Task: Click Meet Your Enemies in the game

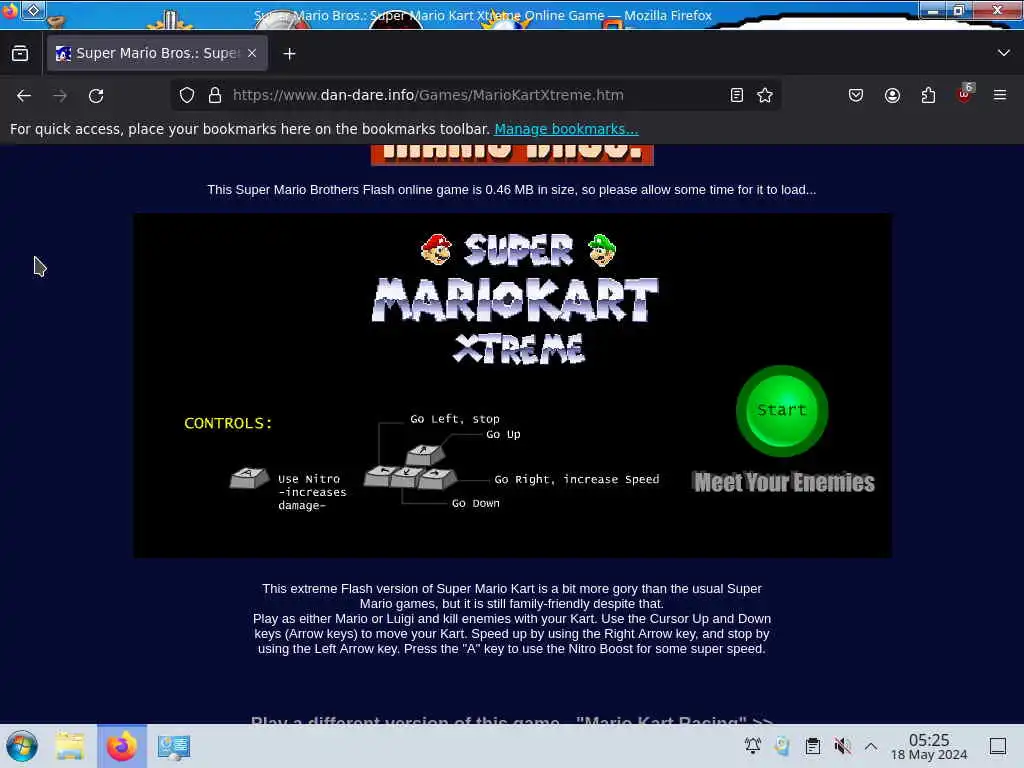Action: click(x=784, y=483)
